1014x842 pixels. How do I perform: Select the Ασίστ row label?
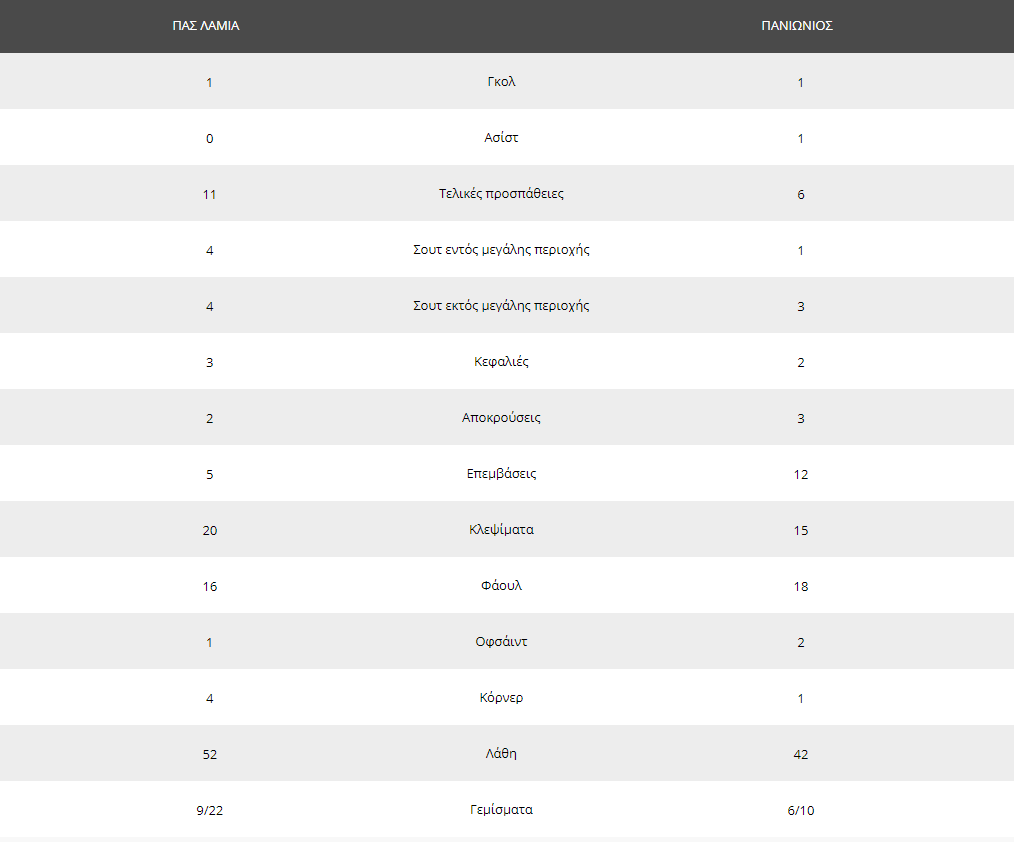point(501,138)
